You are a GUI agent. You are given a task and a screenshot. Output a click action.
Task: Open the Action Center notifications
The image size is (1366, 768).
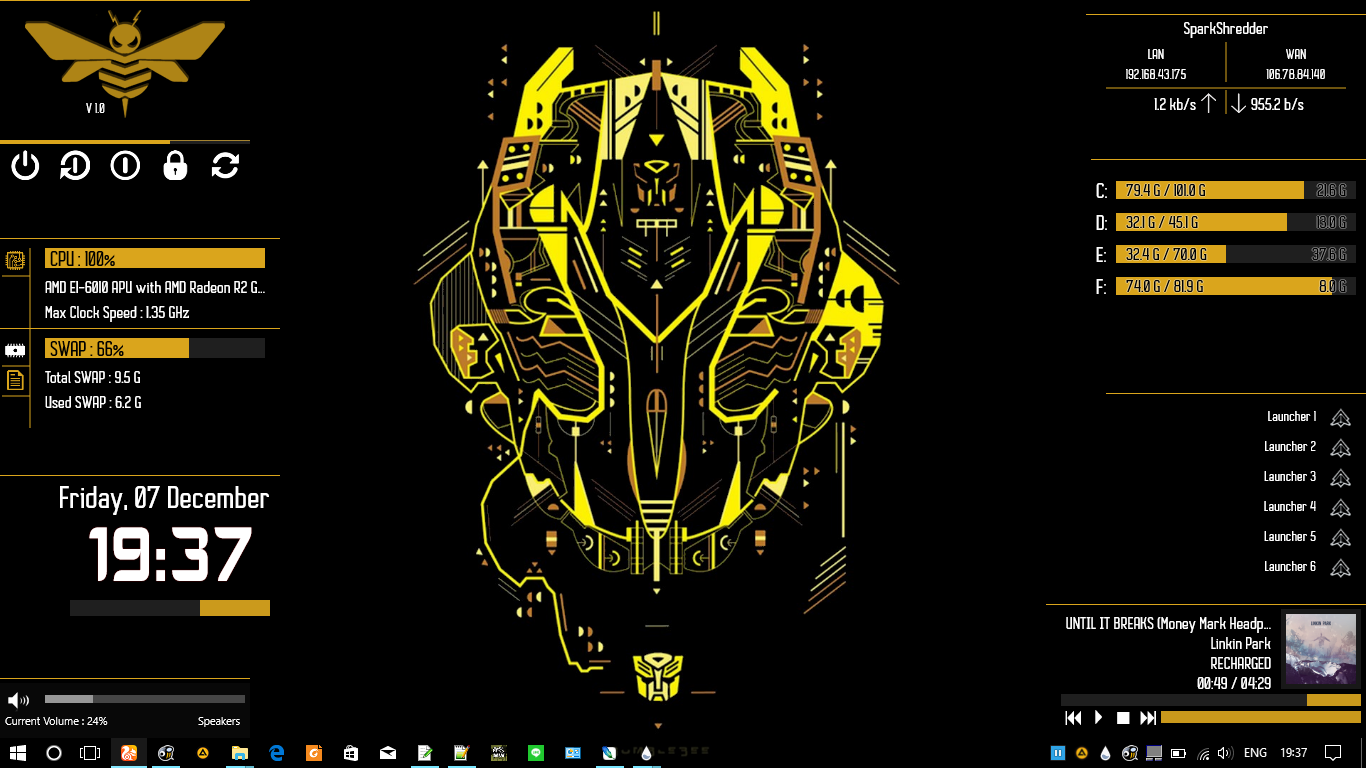1333,753
